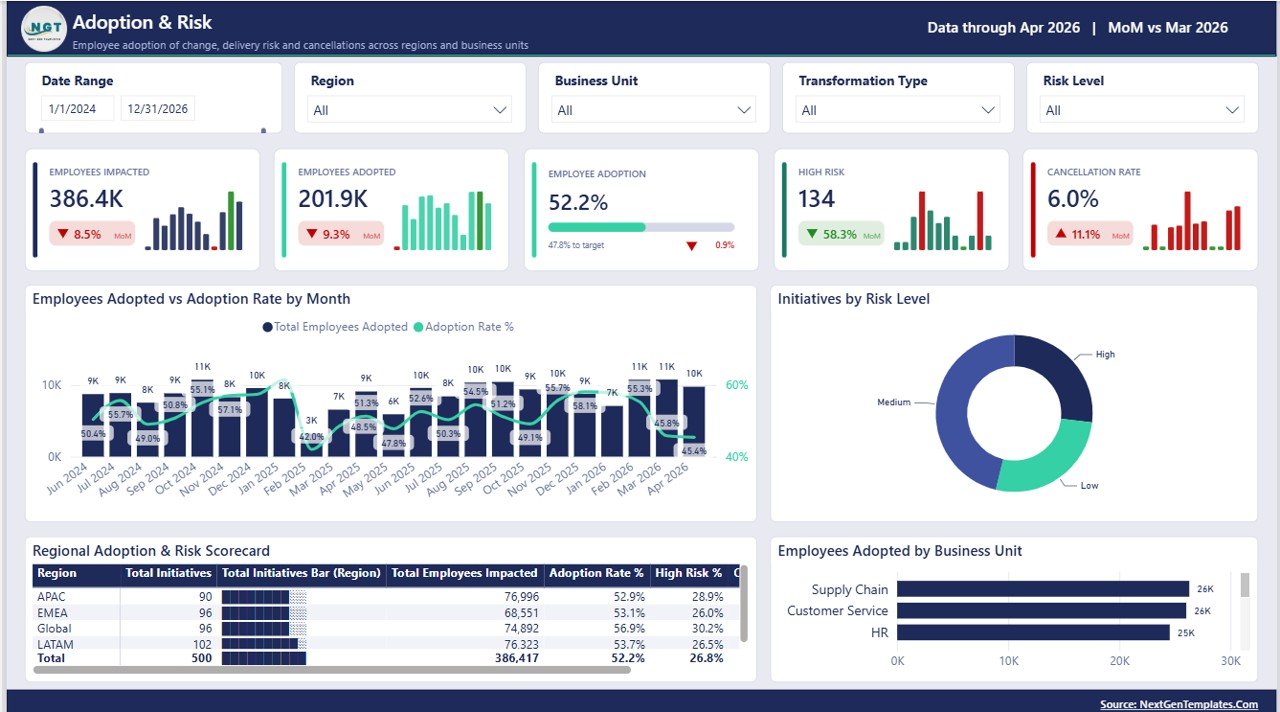Sort by Total Employees Impacted column header
This screenshot has width=1280, height=712.
click(464, 574)
